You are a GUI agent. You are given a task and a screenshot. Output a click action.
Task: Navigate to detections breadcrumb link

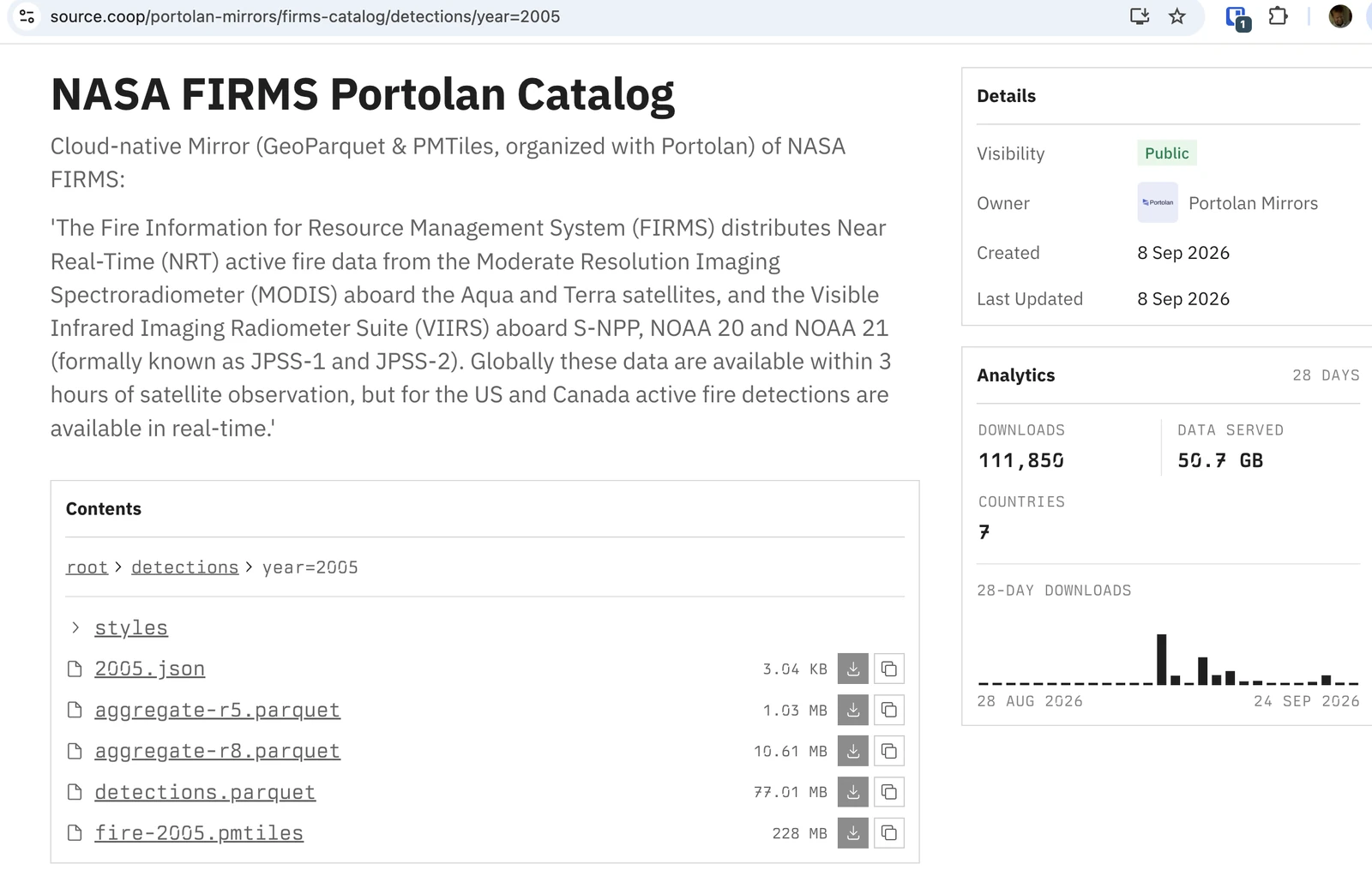tap(184, 567)
